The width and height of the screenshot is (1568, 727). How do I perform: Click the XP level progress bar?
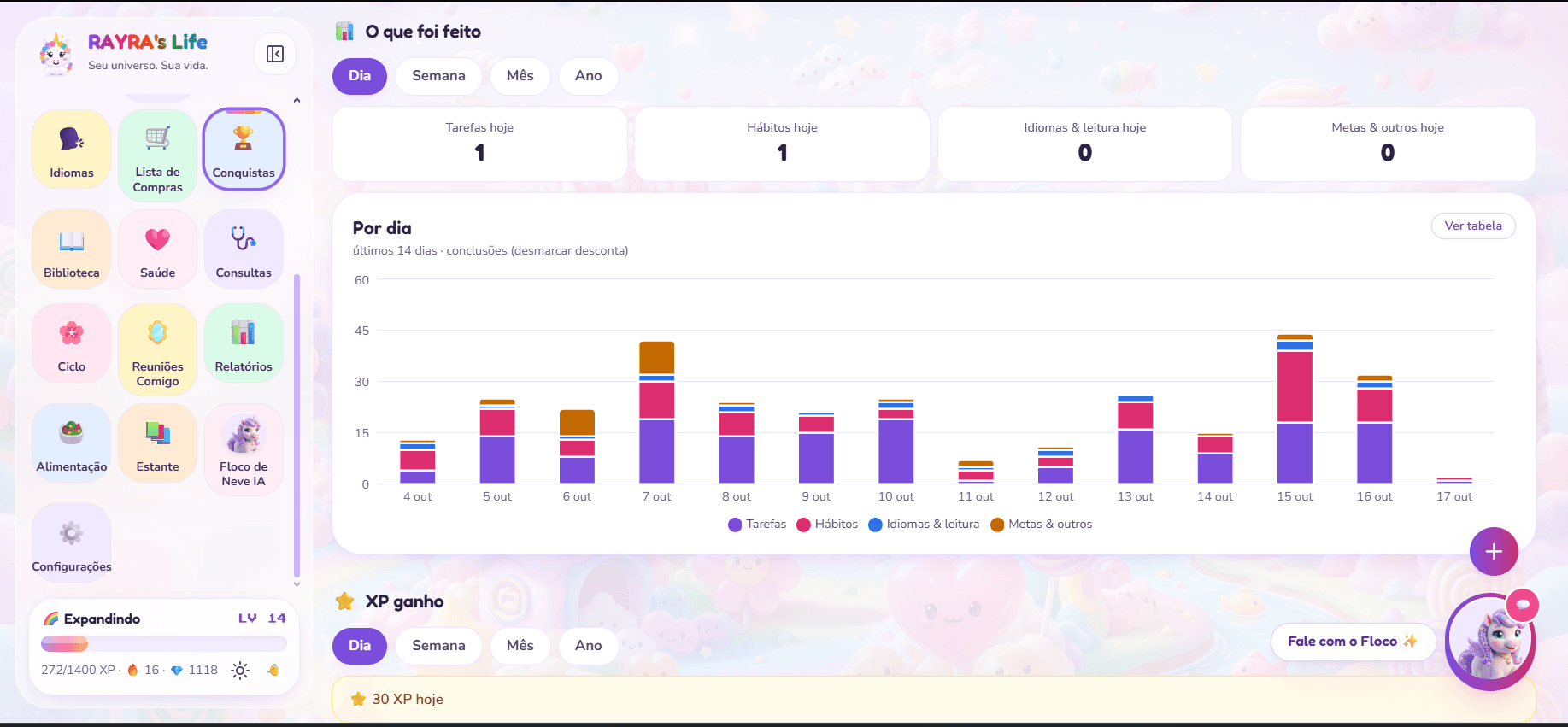164,644
